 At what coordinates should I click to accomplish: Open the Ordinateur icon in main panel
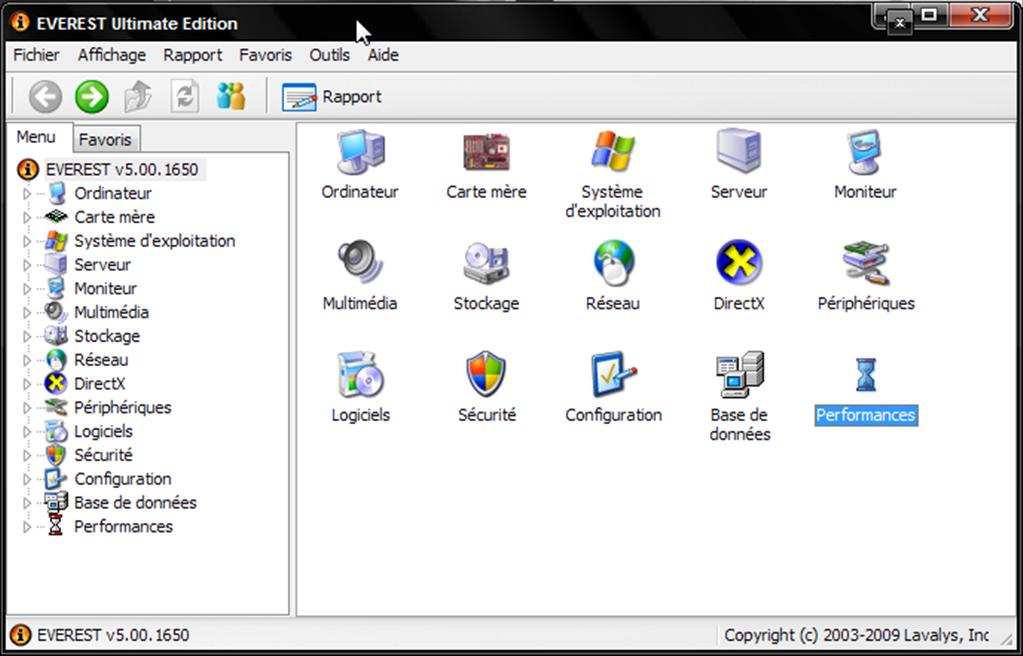[x=360, y=152]
